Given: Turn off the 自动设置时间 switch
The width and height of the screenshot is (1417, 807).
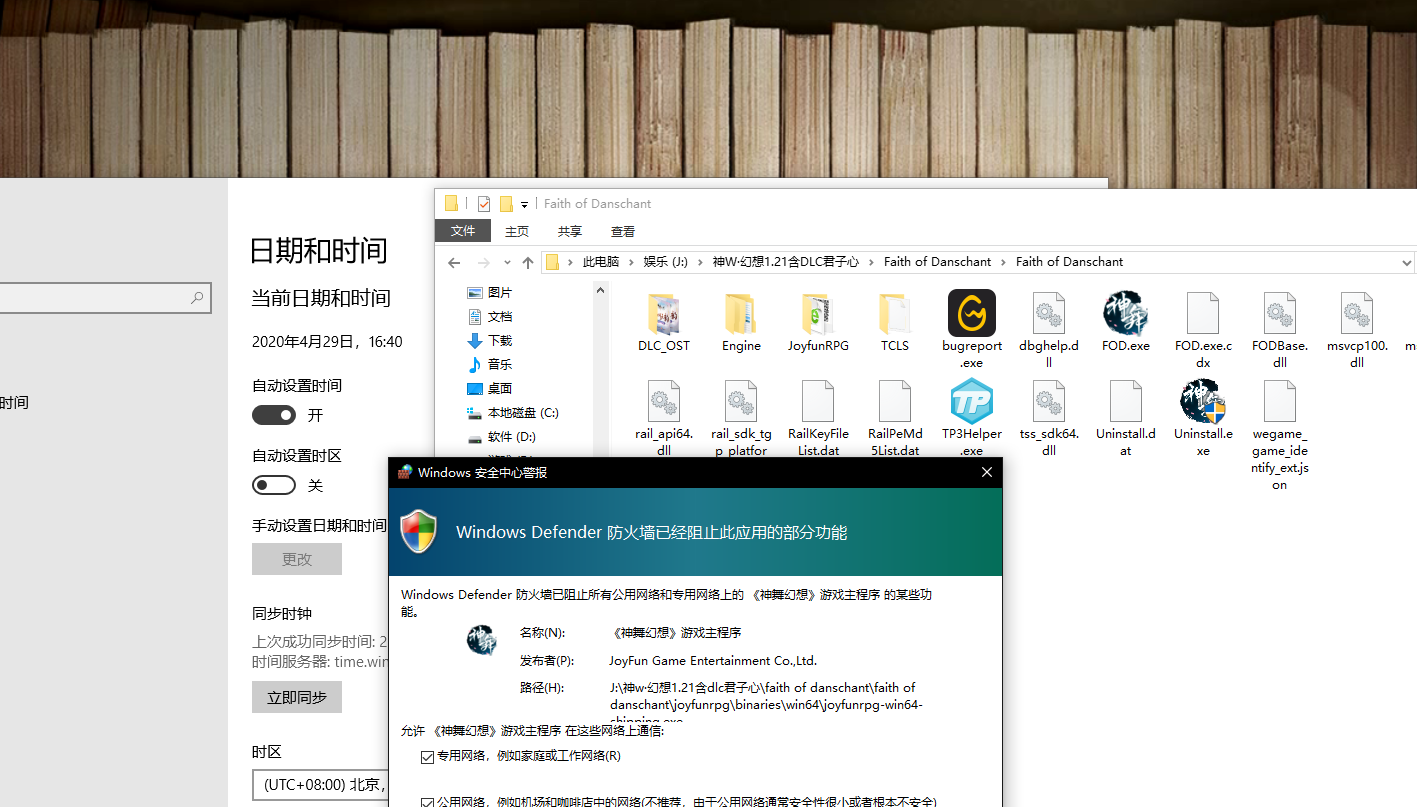Looking at the screenshot, I should tap(274, 415).
